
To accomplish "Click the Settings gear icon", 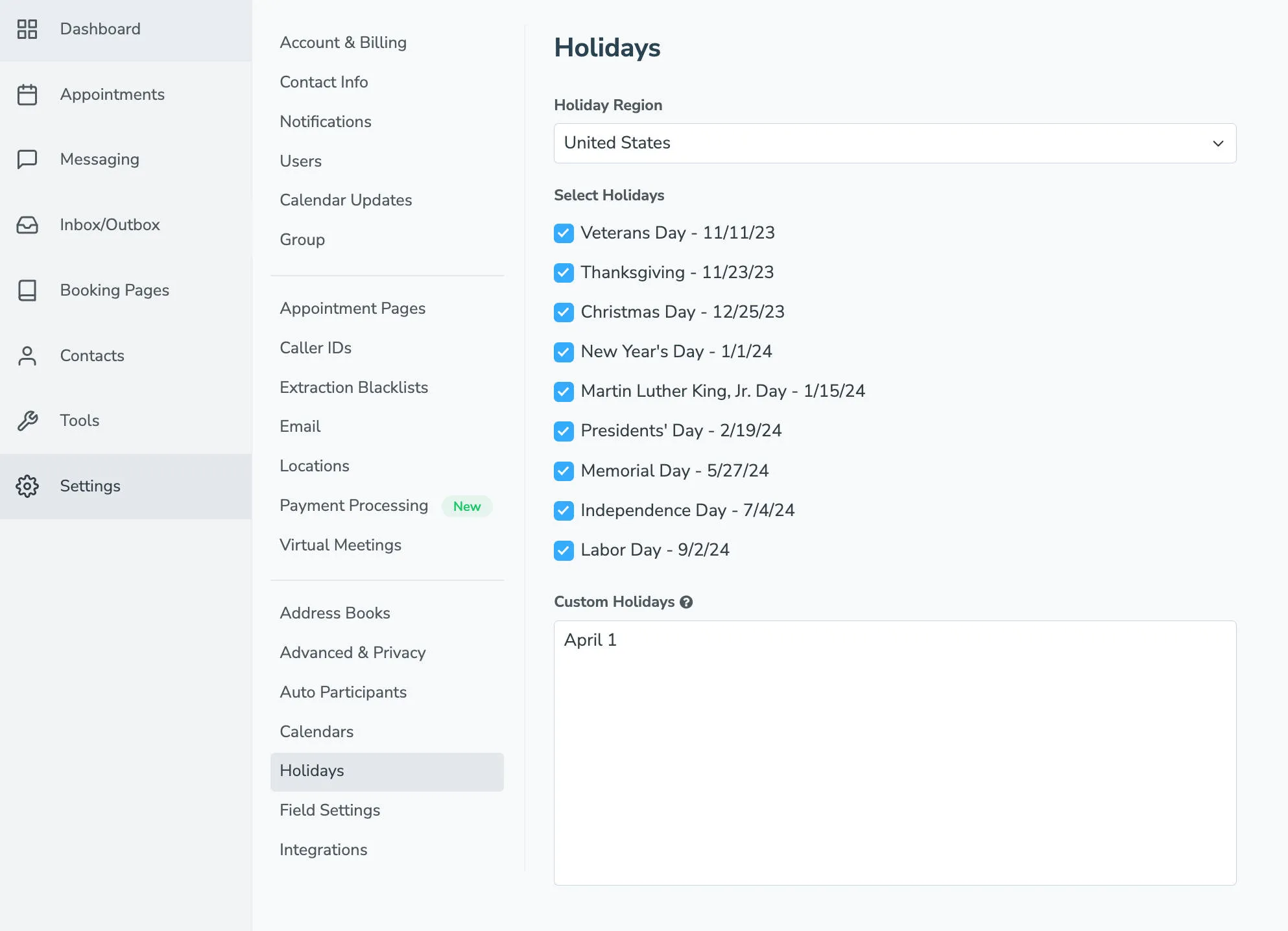I will click(x=27, y=486).
